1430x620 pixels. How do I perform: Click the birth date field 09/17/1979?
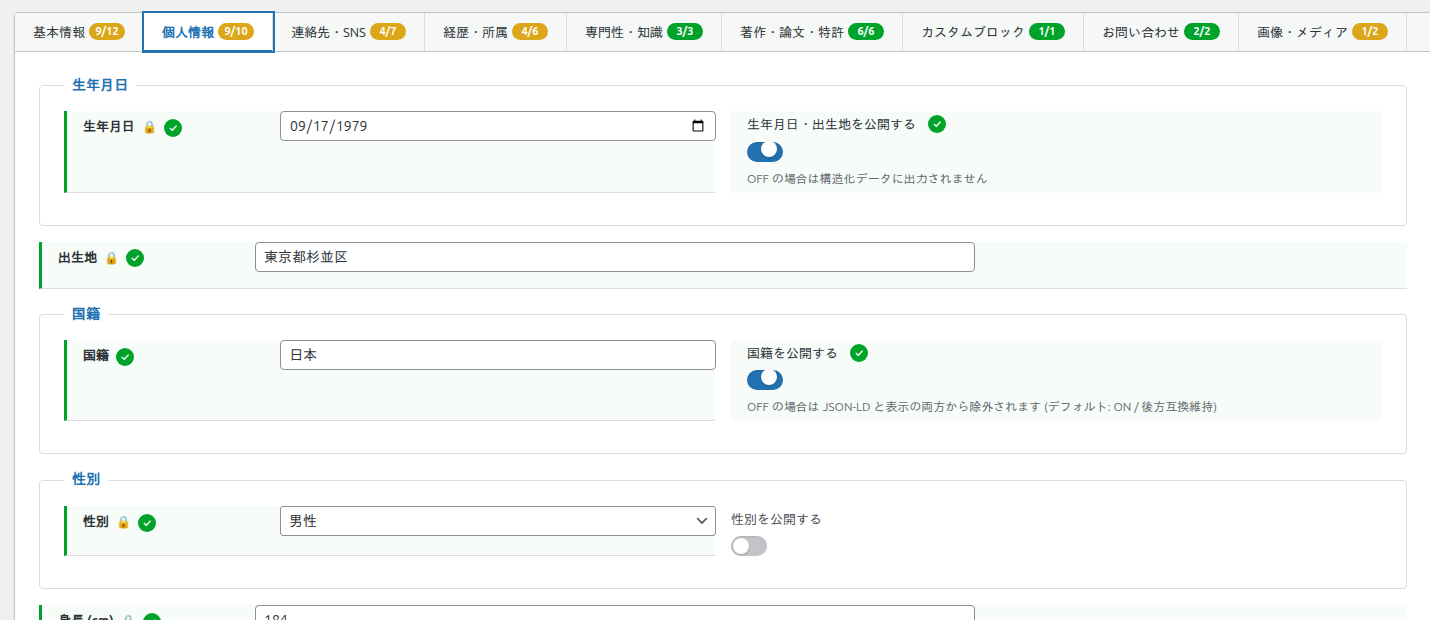coord(498,126)
